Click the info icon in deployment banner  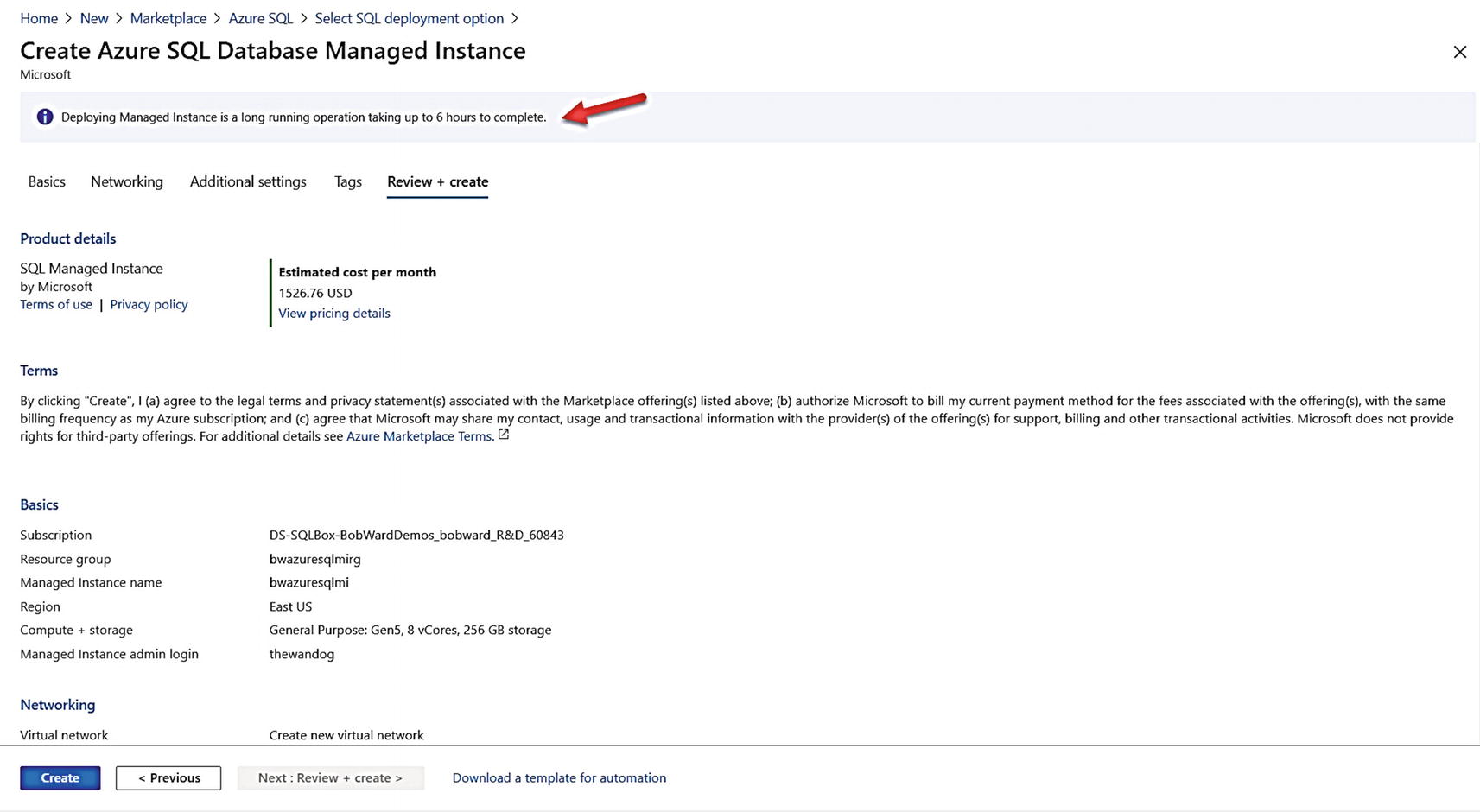coord(45,117)
